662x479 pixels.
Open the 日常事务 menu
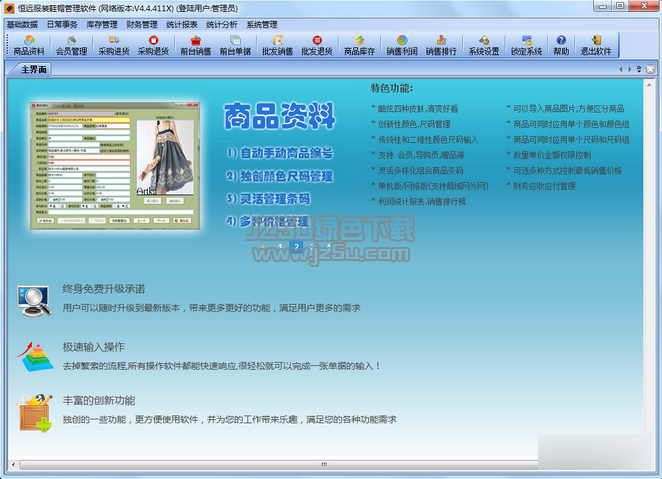[x=62, y=24]
